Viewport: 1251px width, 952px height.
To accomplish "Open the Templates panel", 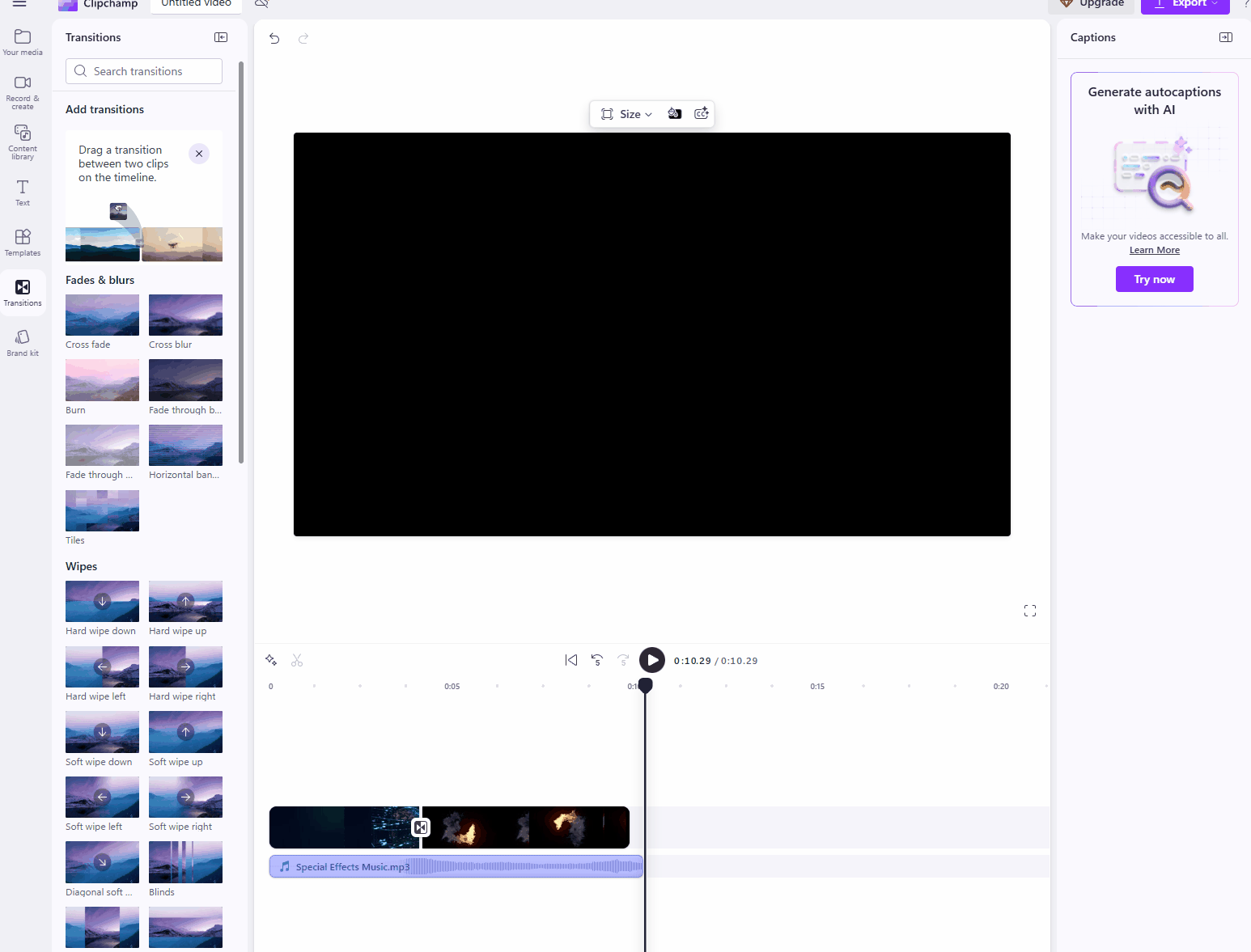I will (x=22, y=241).
